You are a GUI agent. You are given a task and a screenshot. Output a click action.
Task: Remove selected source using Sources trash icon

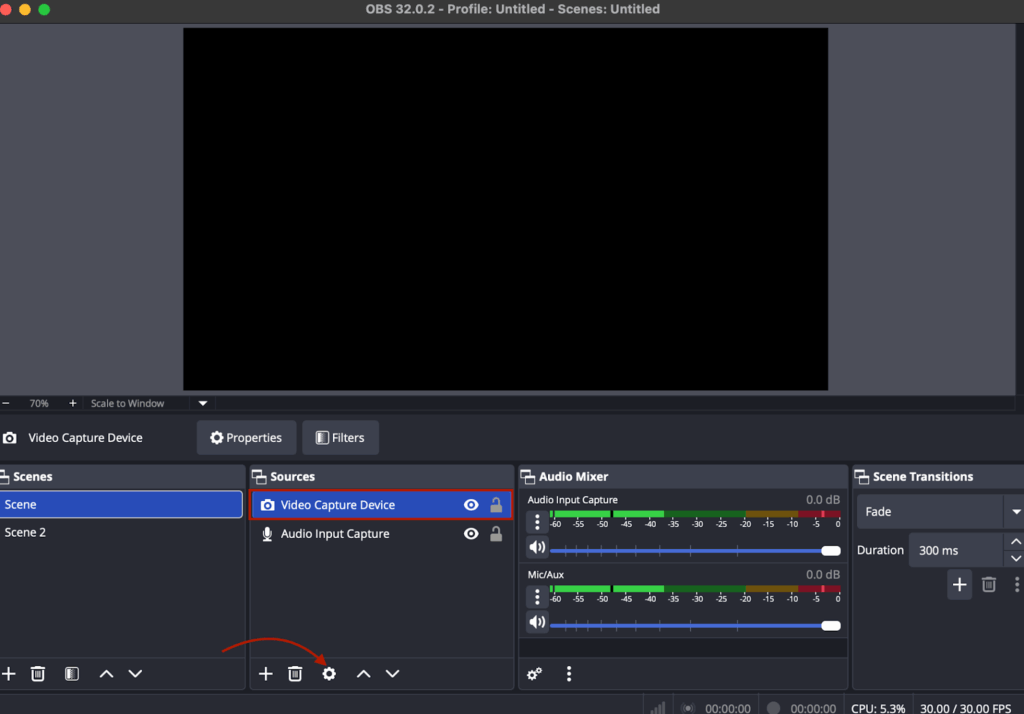[x=295, y=674]
